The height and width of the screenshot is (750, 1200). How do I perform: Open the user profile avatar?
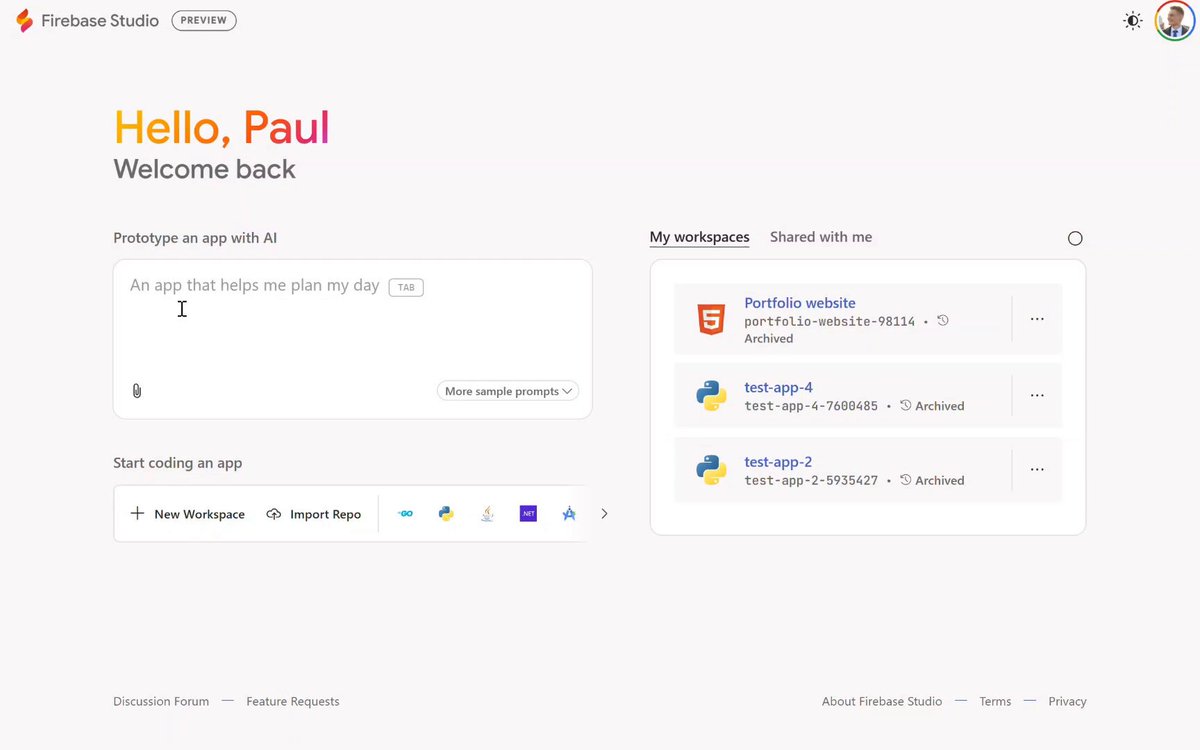pos(1175,20)
